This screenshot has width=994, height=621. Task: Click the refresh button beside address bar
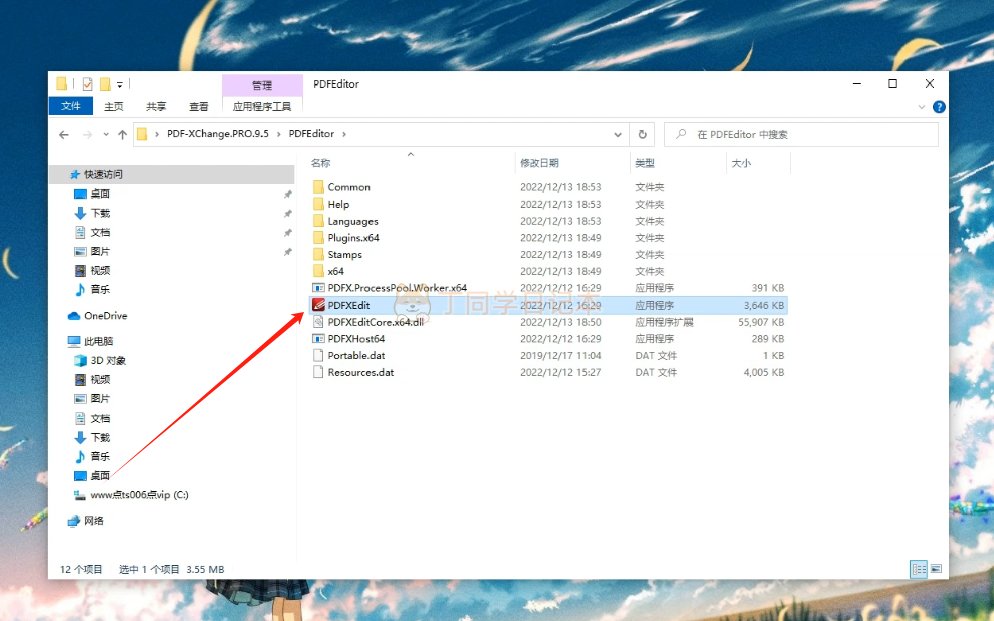tap(643, 134)
